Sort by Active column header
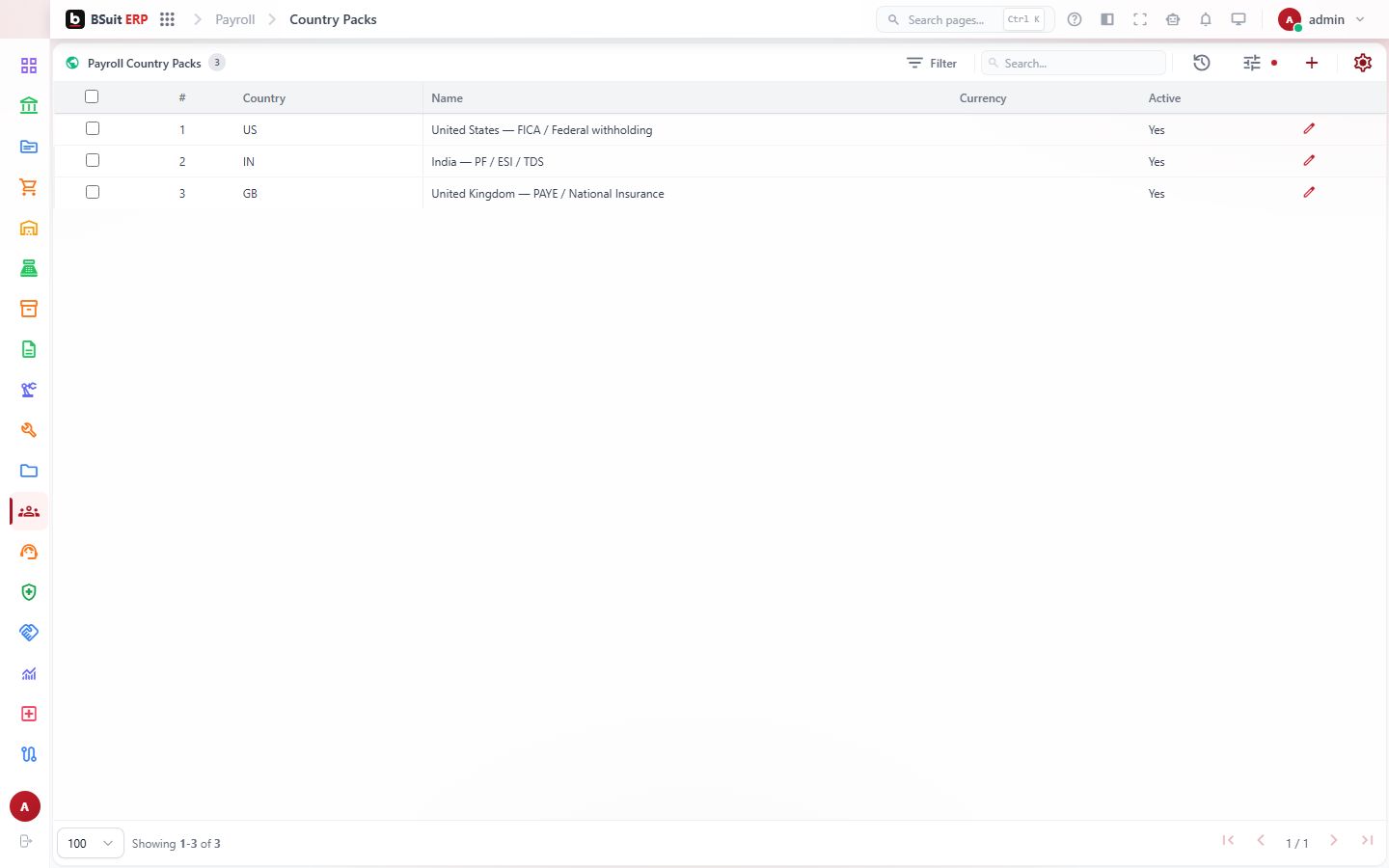The height and width of the screenshot is (868, 1389). pos(1164,98)
